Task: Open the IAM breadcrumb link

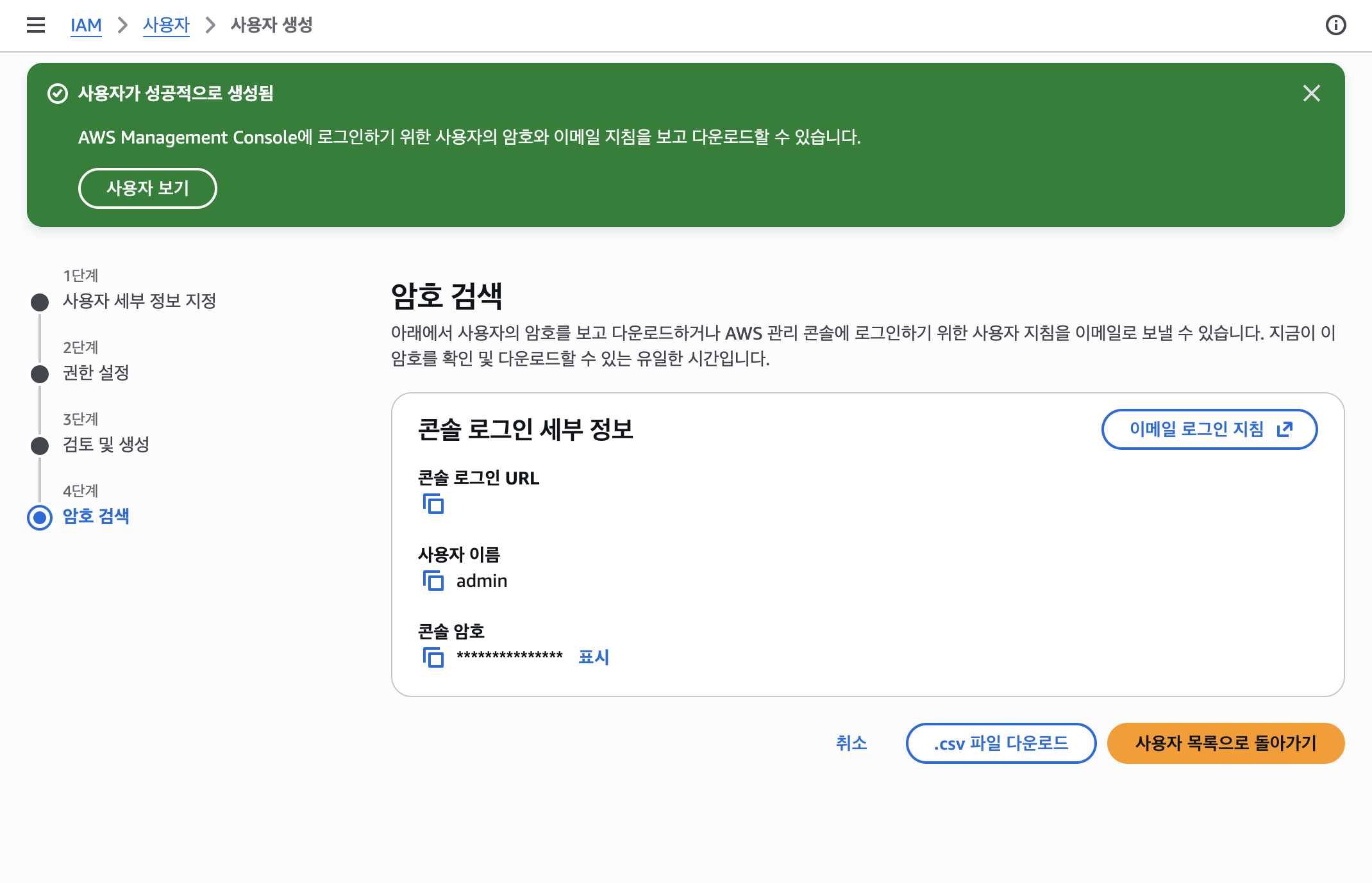Action: pyautogui.click(x=86, y=25)
